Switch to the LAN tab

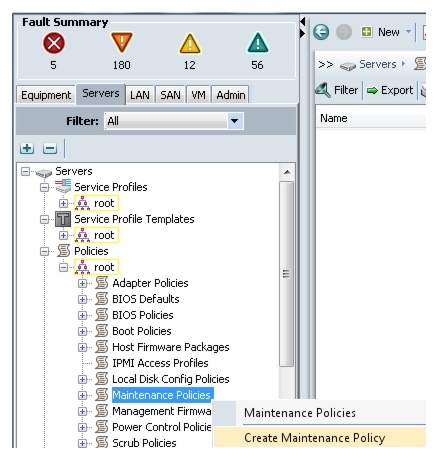tap(140, 95)
